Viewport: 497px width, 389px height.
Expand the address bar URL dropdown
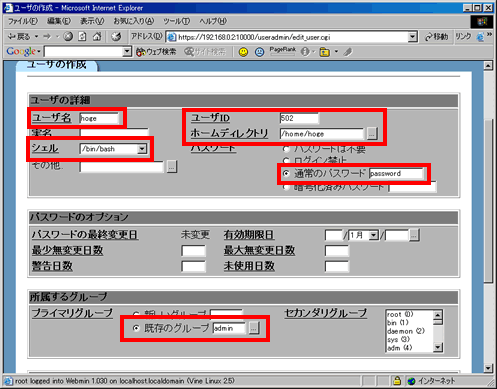point(413,37)
